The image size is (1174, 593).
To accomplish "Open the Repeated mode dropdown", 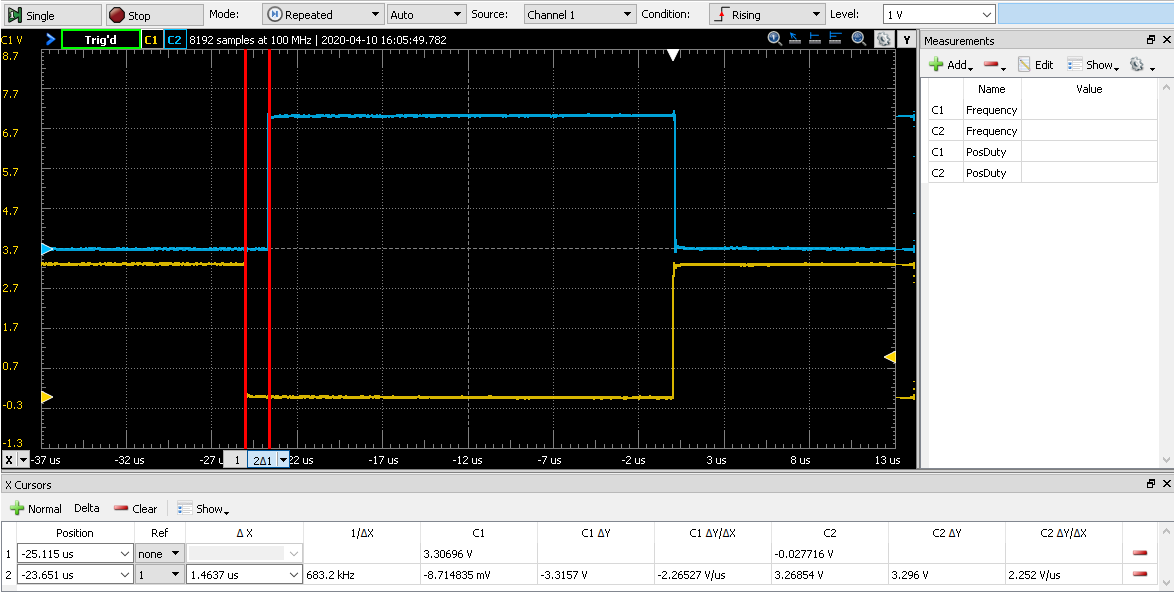I will [x=323, y=14].
